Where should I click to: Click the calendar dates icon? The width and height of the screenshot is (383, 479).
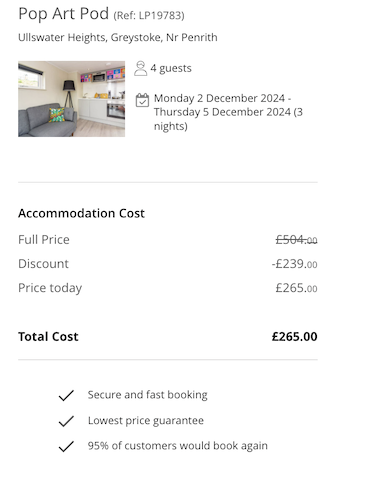coord(142,100)
